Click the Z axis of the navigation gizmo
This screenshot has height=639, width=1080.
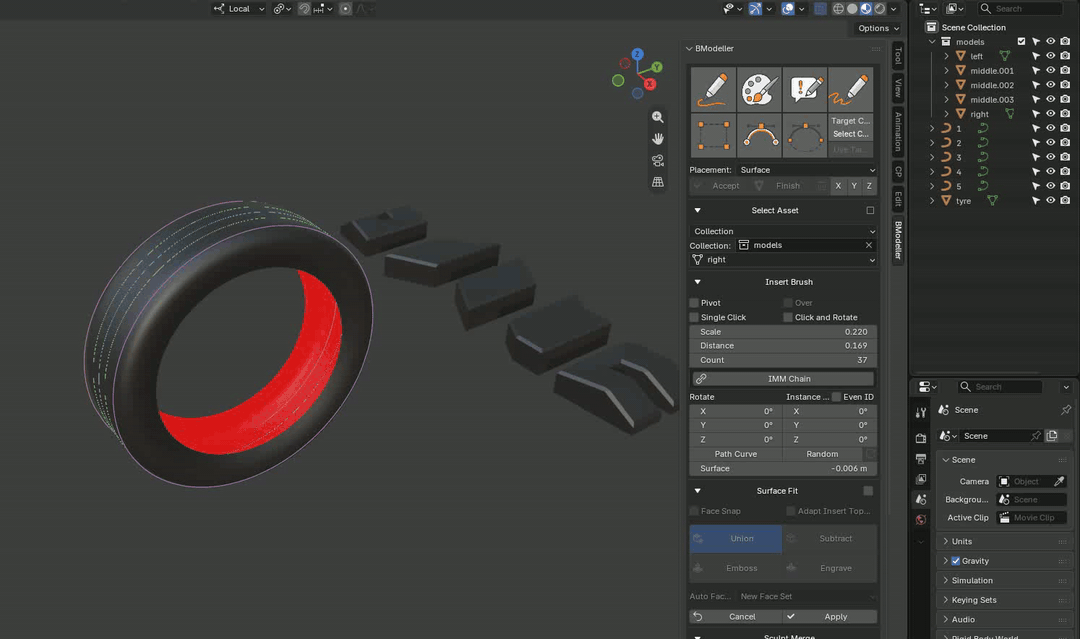(637, 54)
